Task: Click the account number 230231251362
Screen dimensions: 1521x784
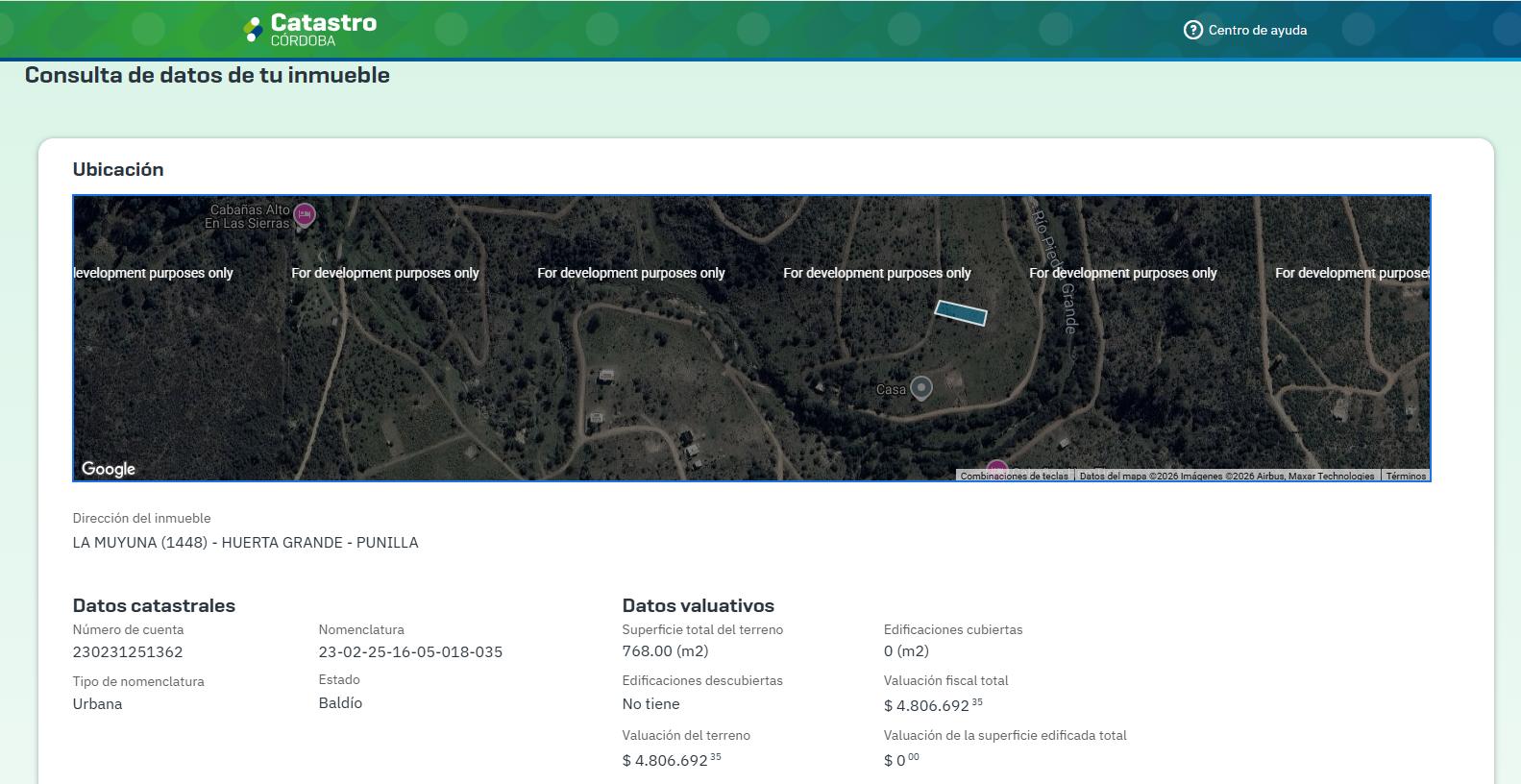Action: [128, 651]
